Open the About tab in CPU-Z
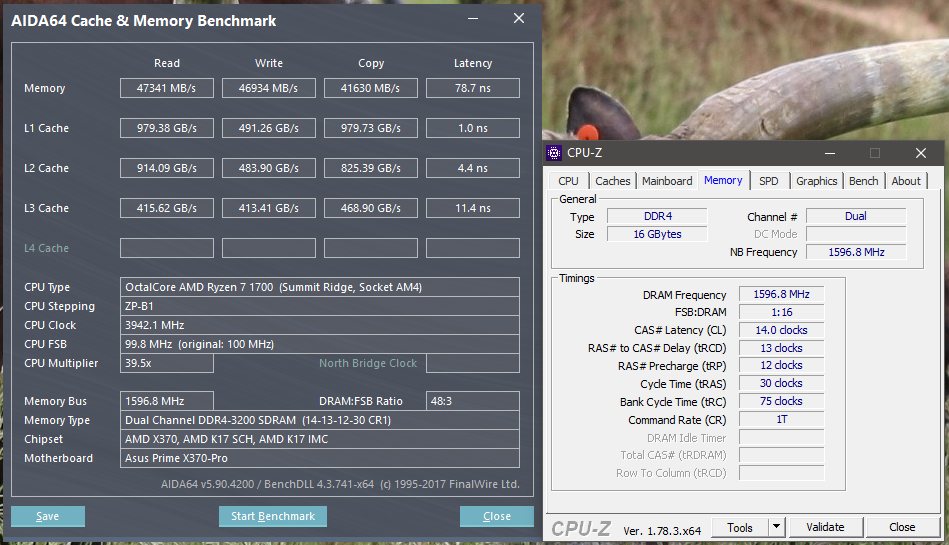 pyautogui.click(x=906, y=181)
